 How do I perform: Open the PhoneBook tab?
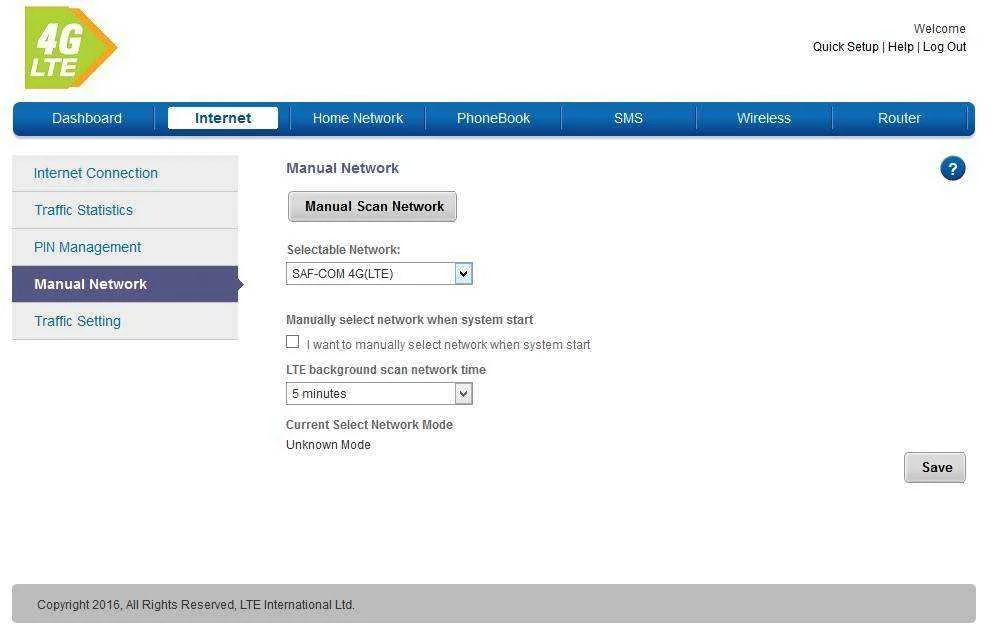493,118
